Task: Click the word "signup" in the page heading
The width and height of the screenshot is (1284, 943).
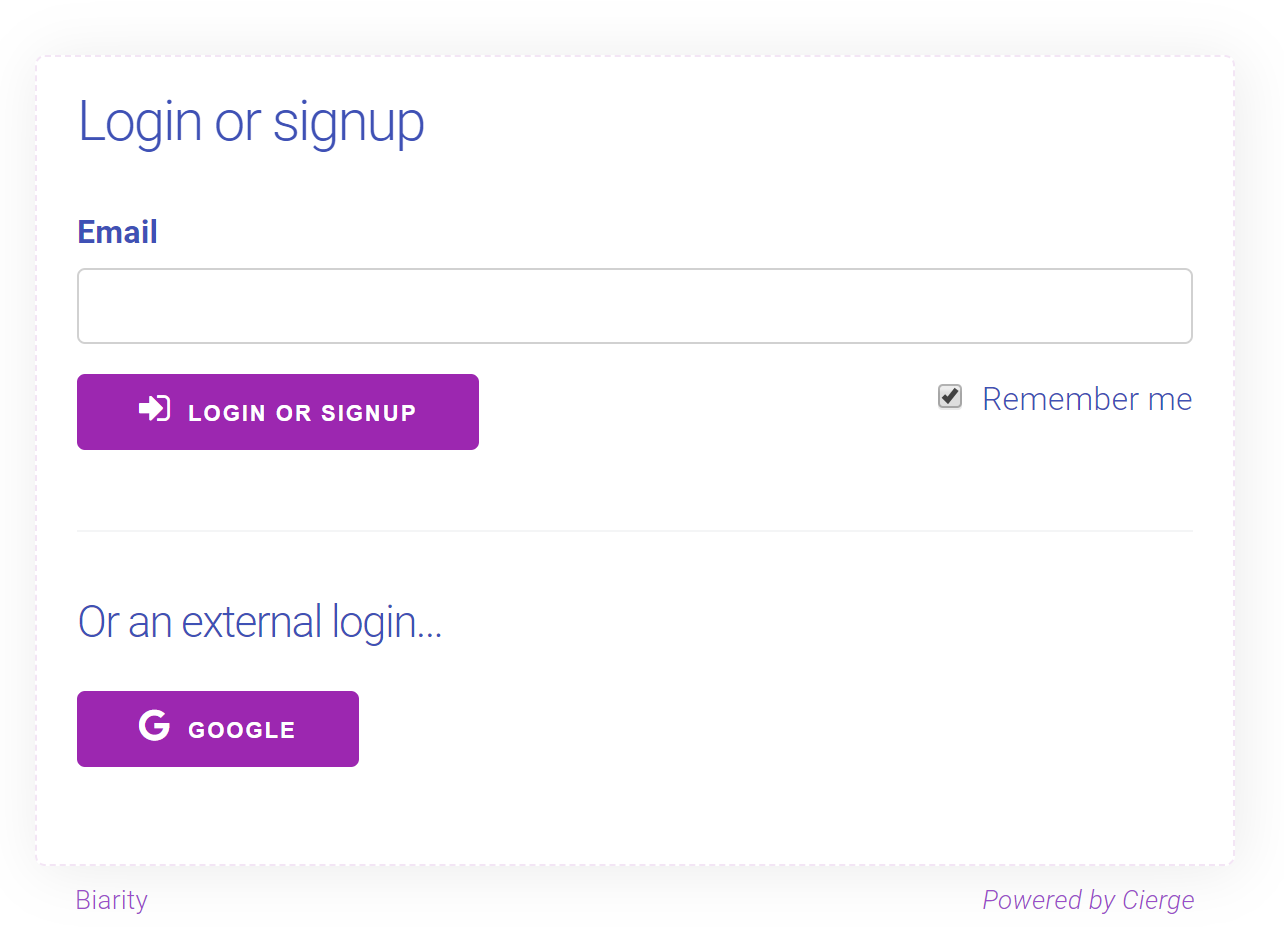Action: [x=349, y=122]
